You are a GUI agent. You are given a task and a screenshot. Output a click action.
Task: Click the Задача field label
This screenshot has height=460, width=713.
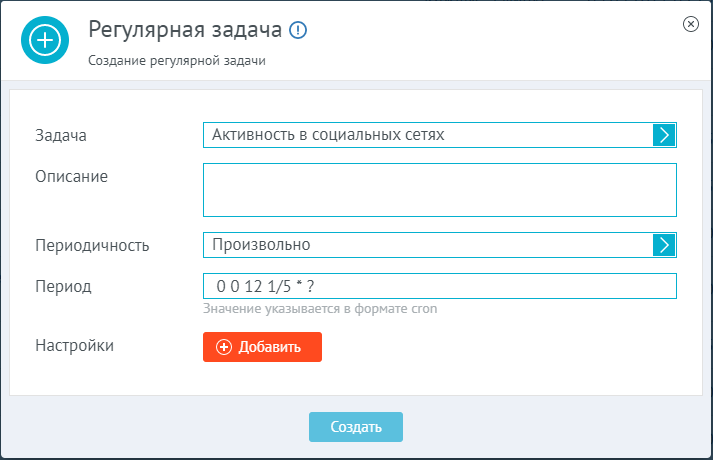(61, 135)
